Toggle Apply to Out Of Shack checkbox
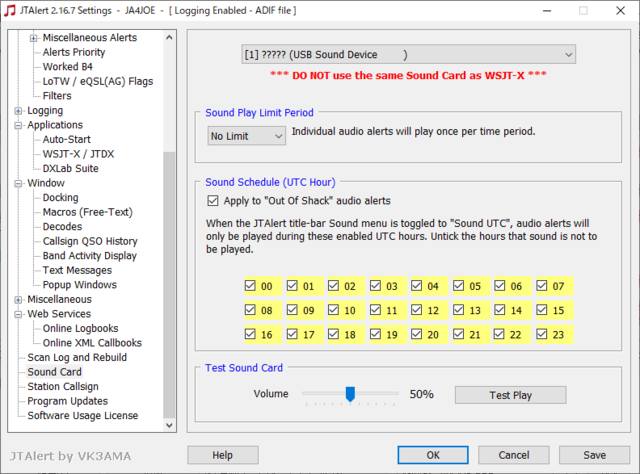 coord(213,200)
